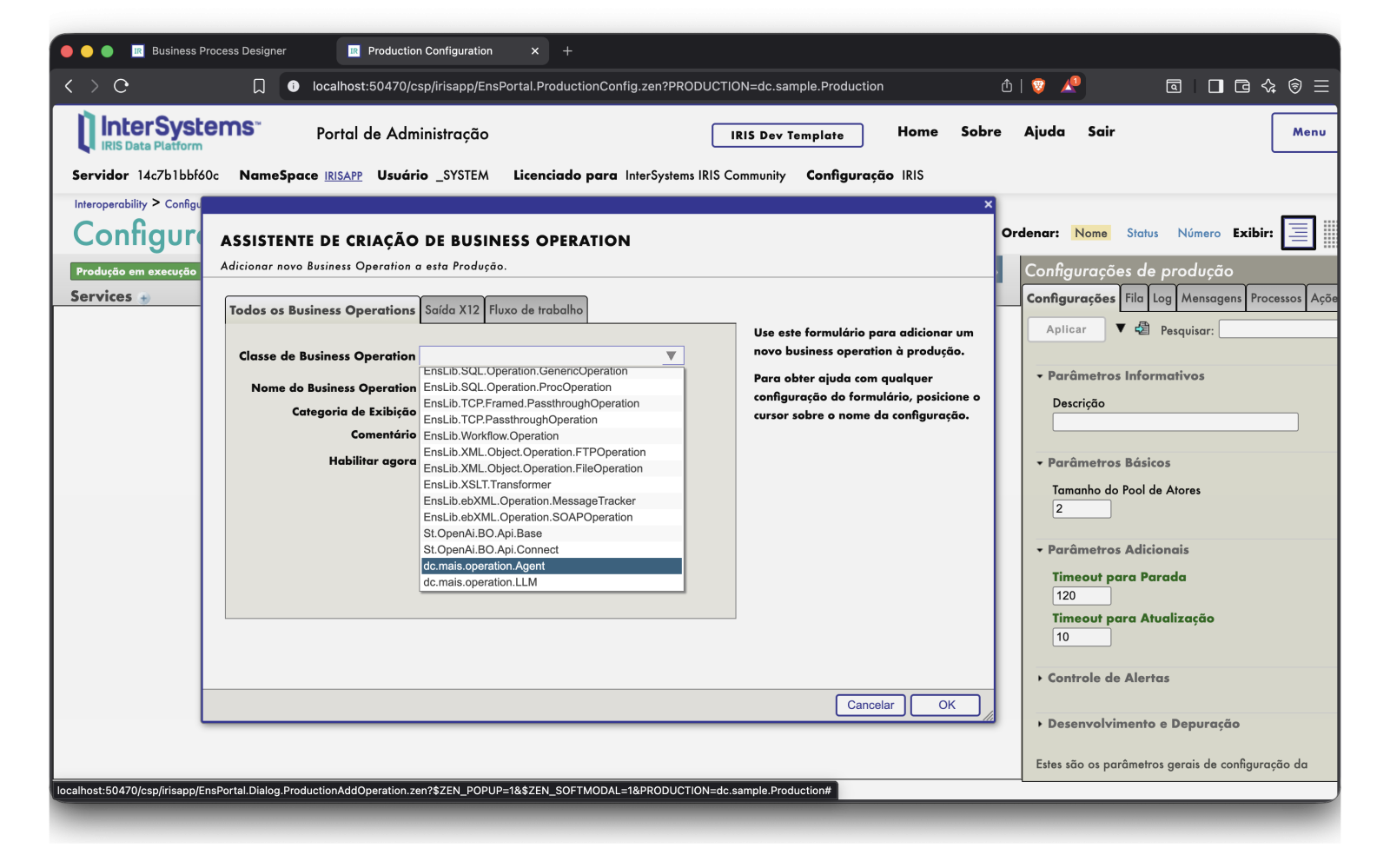Click the Brave Rewards triangle icon
The image size is (1390, 868).
tap(1069, 85)
